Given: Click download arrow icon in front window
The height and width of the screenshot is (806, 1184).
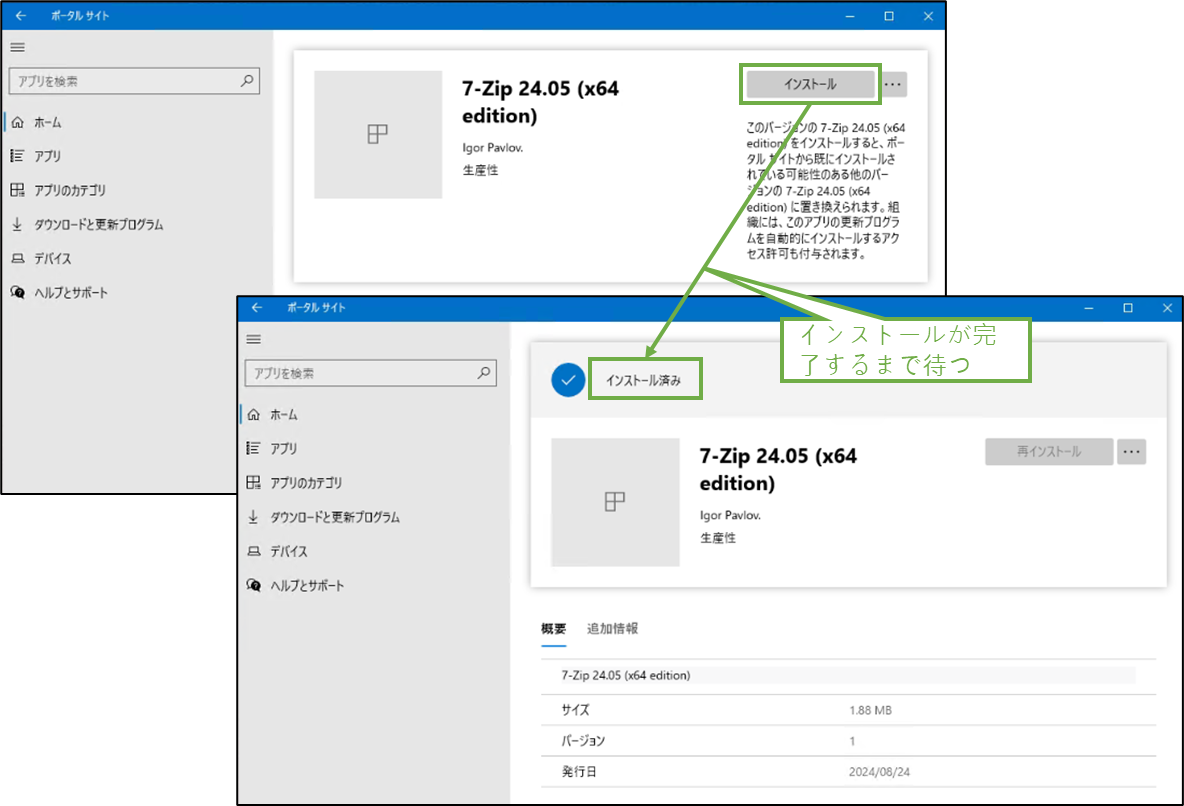Looking at the screenshot, I should (x=254, y=517).
